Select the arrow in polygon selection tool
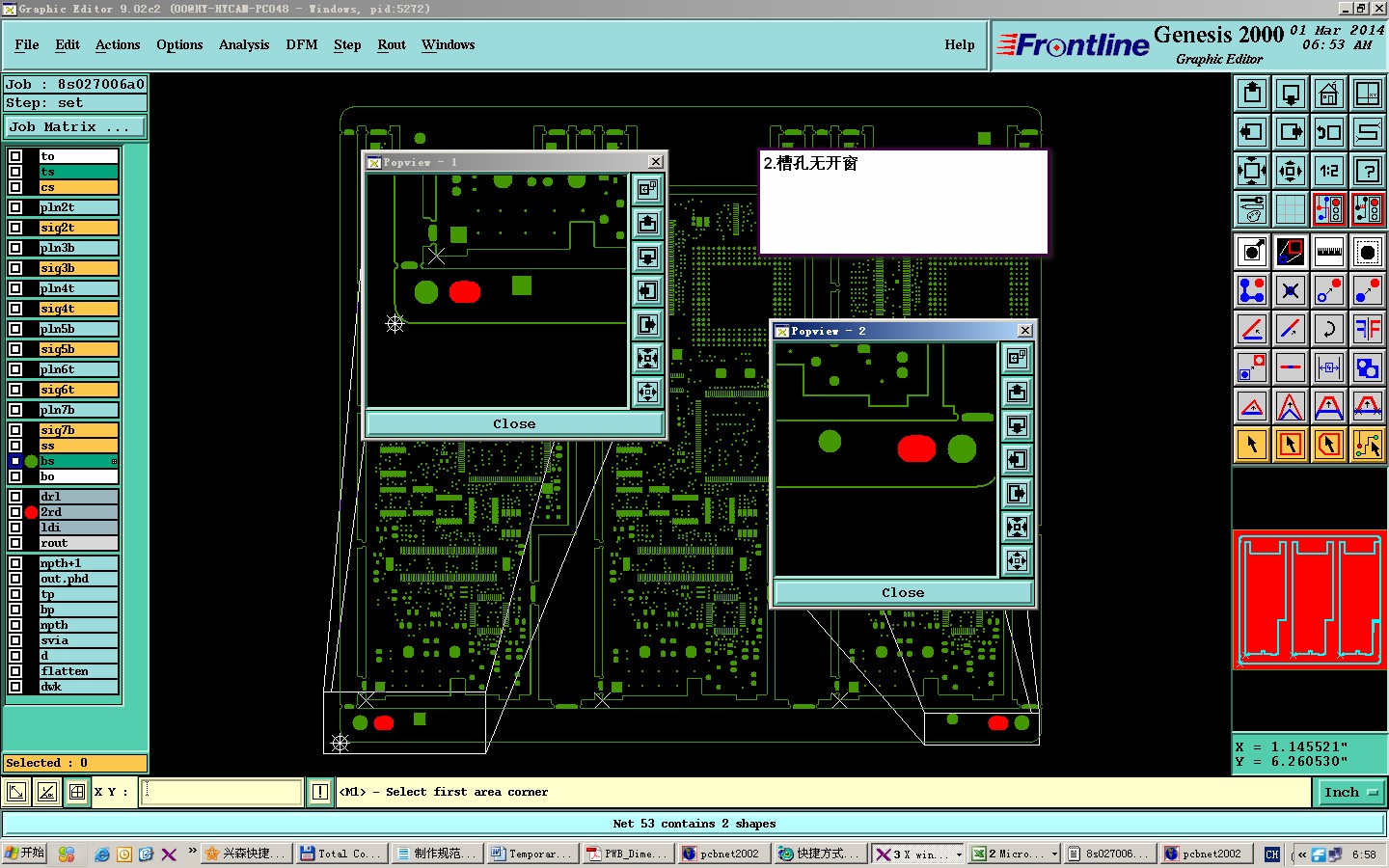Screen dimensions: 1389x868 click(x=1329, y=445)
